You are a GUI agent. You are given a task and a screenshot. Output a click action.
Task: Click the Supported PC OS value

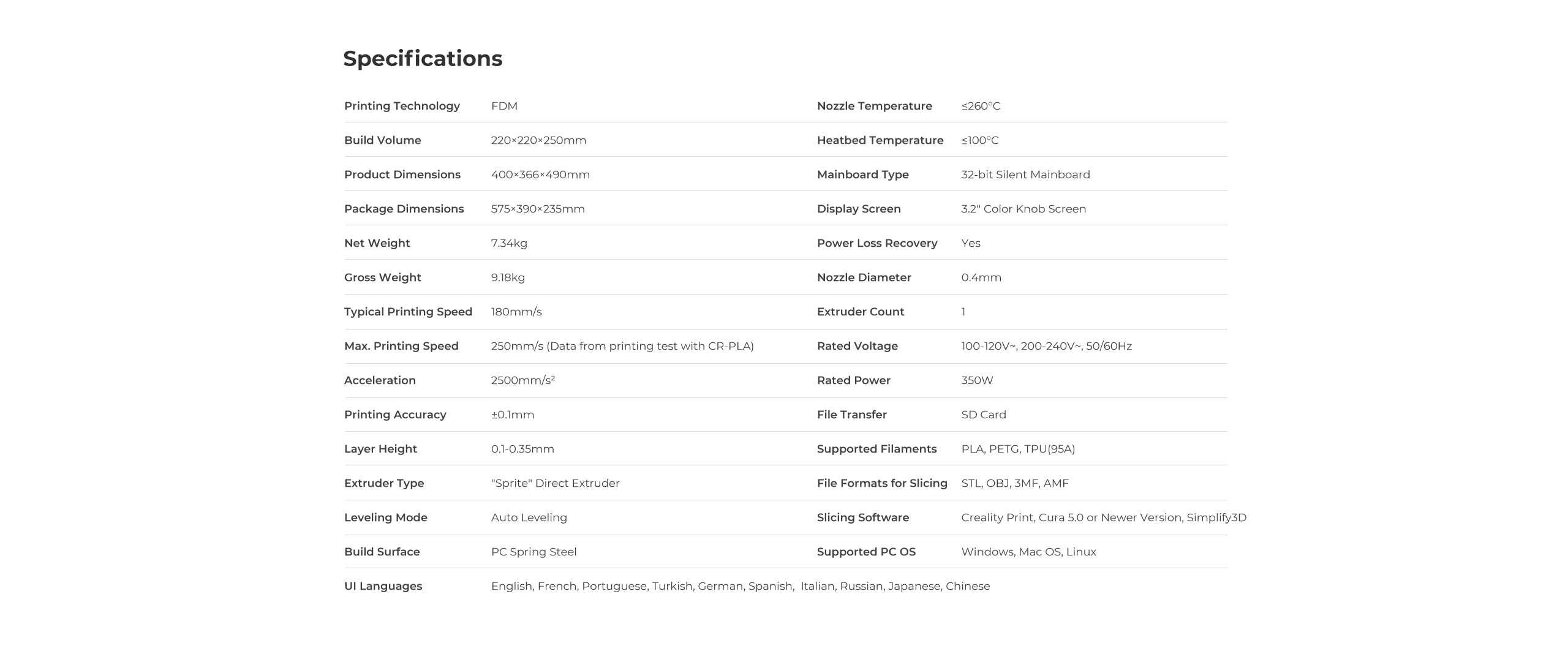click(1028, 552)
